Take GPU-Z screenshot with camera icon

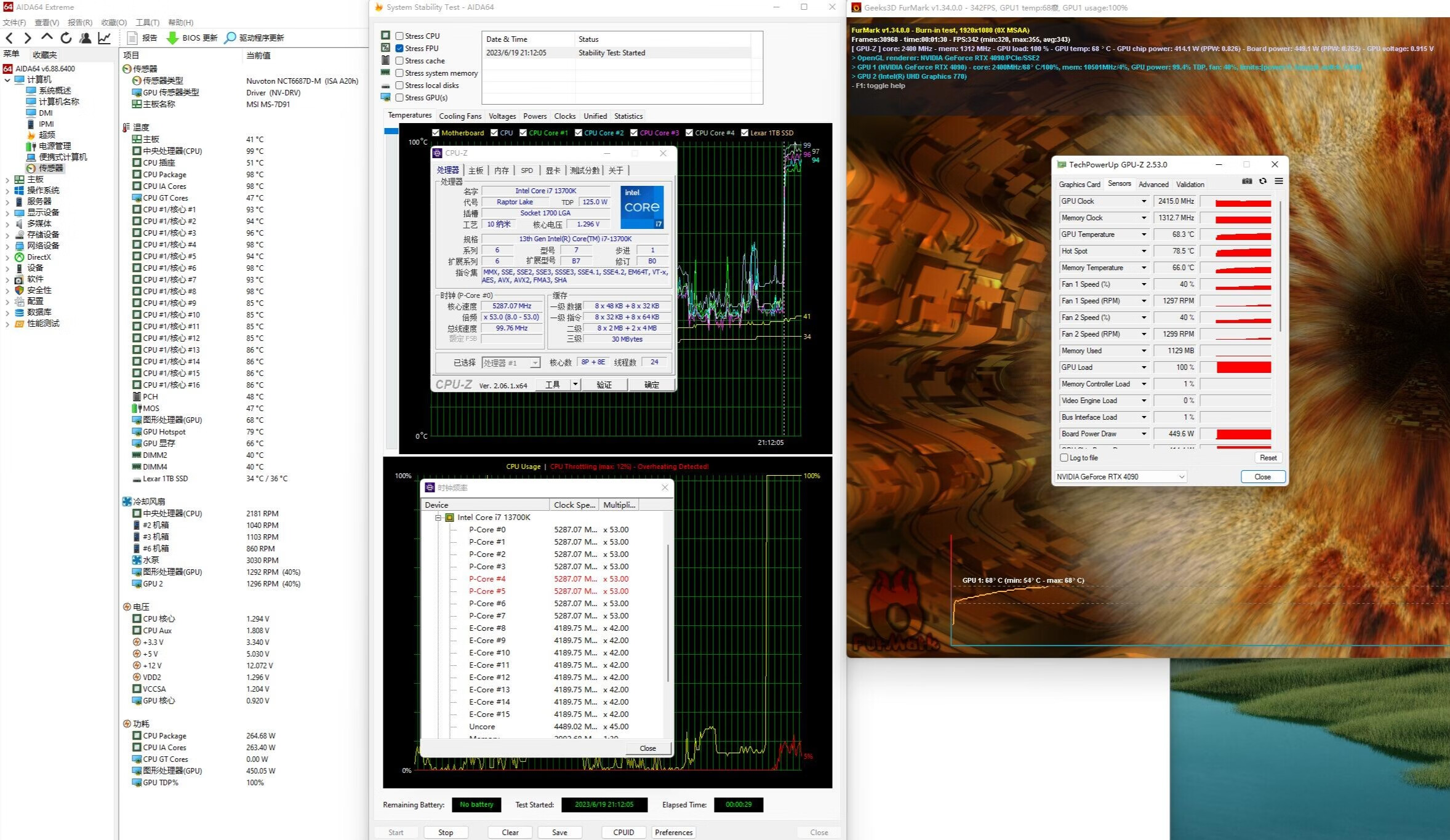[1247, 182]
